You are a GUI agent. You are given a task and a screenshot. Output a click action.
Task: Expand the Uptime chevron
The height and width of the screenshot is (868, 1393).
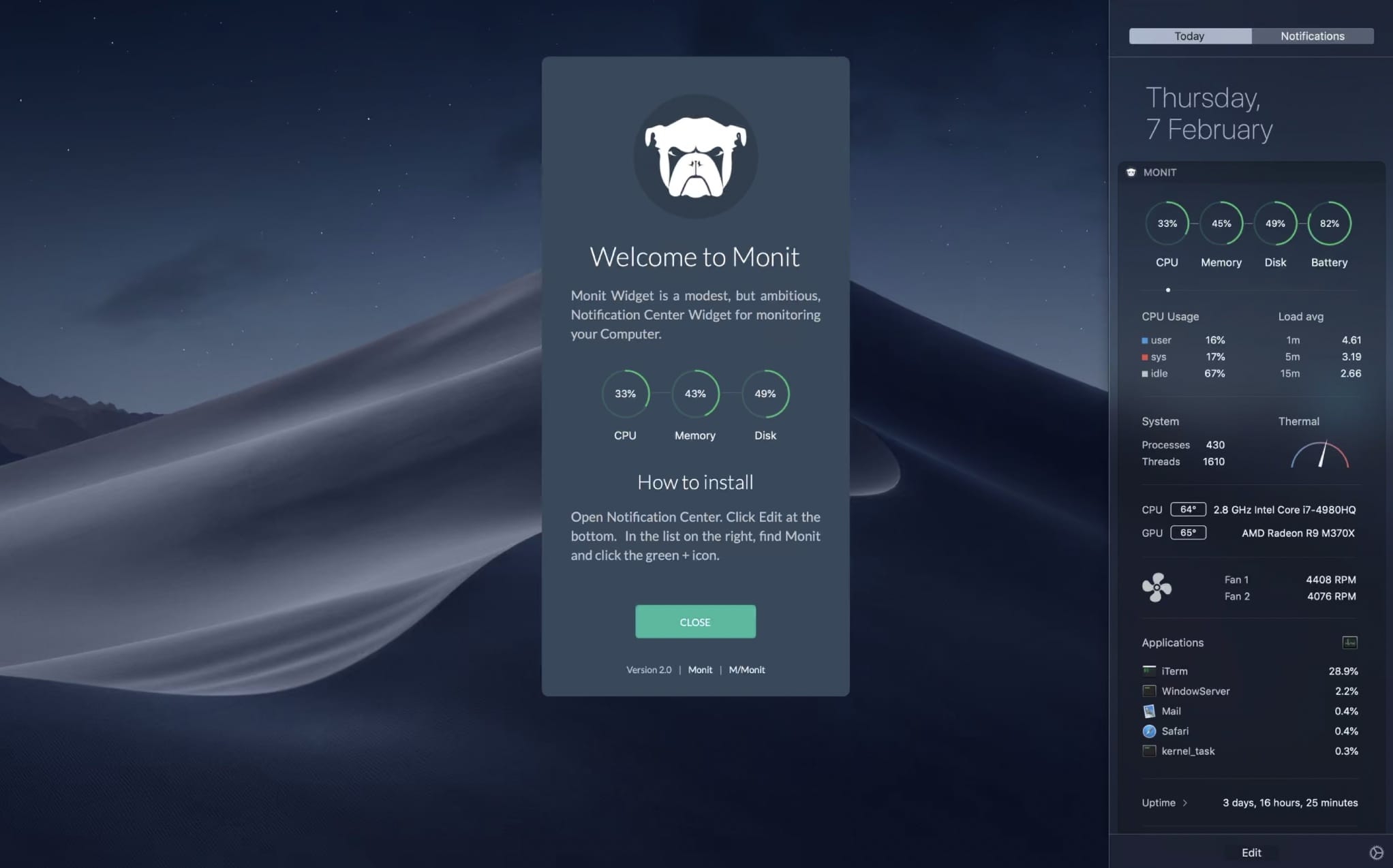[1184, 803]
